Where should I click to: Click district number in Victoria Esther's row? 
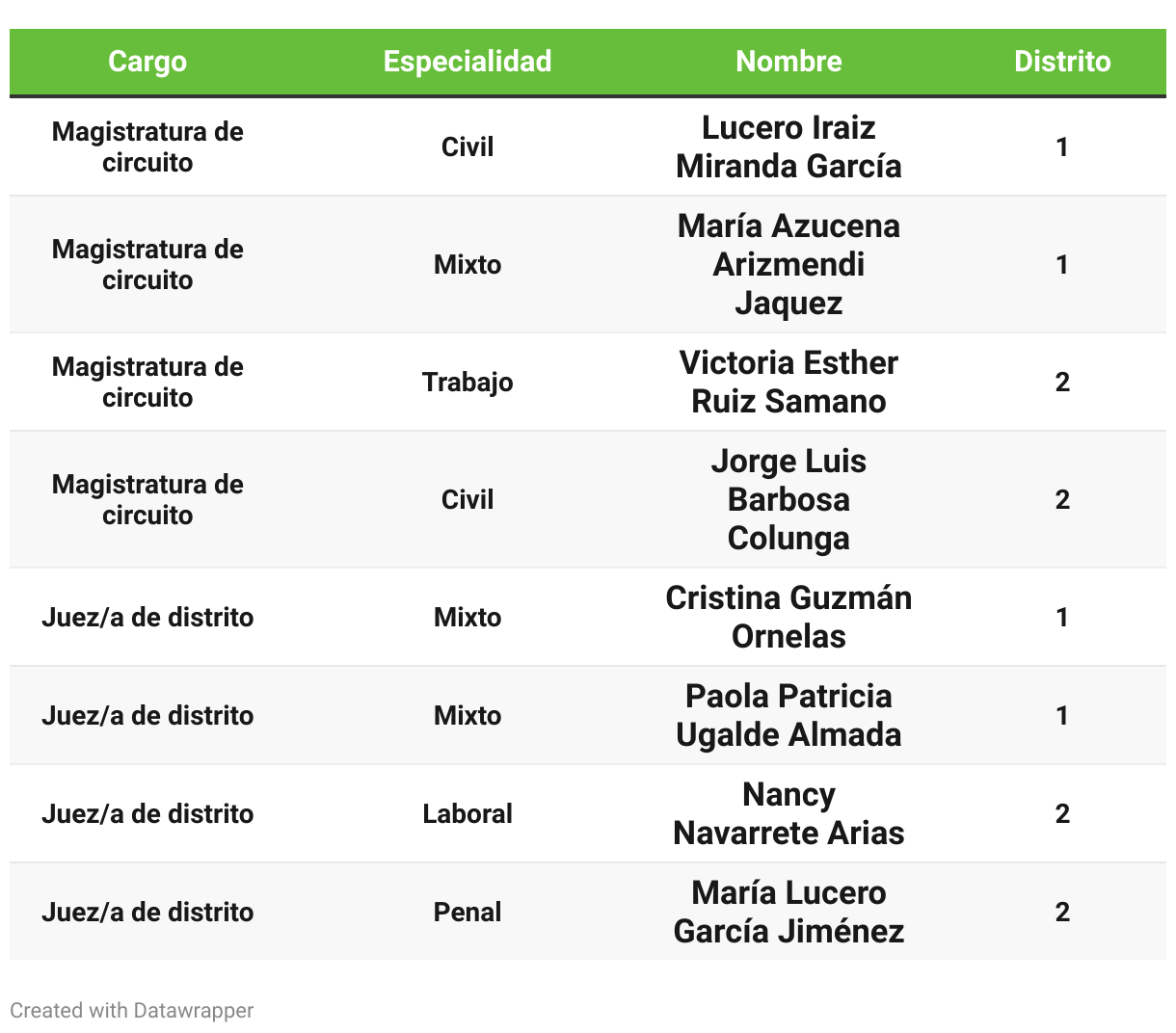click(x=1062, y=383)
